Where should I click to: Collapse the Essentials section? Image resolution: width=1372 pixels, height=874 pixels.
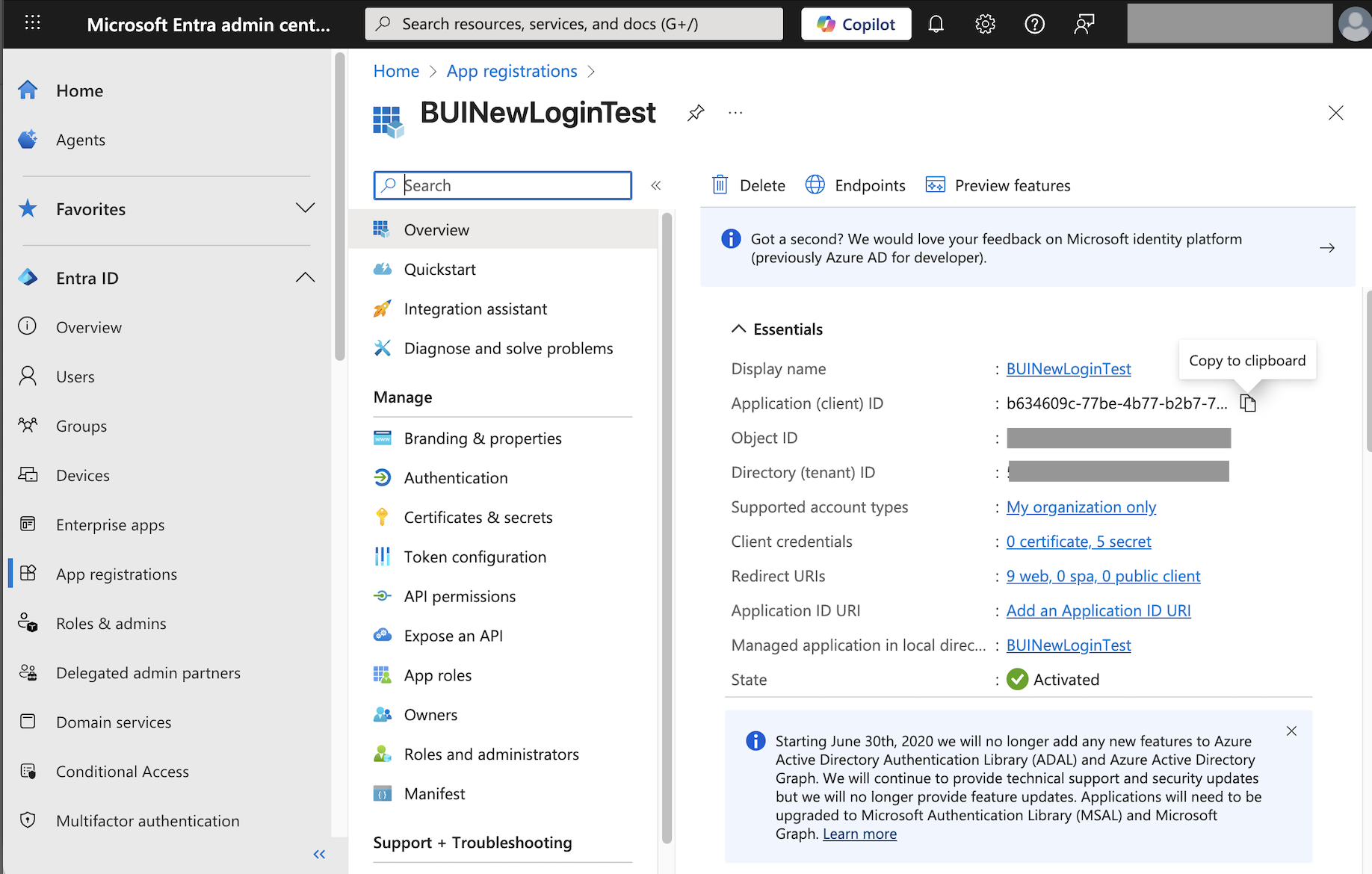(738, 328)
